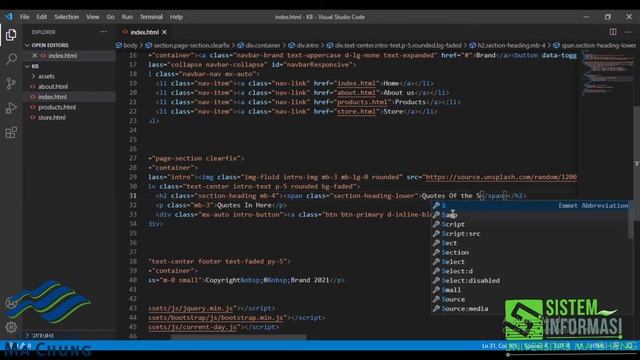This screenshot has height=360, width=640.
Task: Click the horizontal editor scrollbar
Action: (239, 338)
